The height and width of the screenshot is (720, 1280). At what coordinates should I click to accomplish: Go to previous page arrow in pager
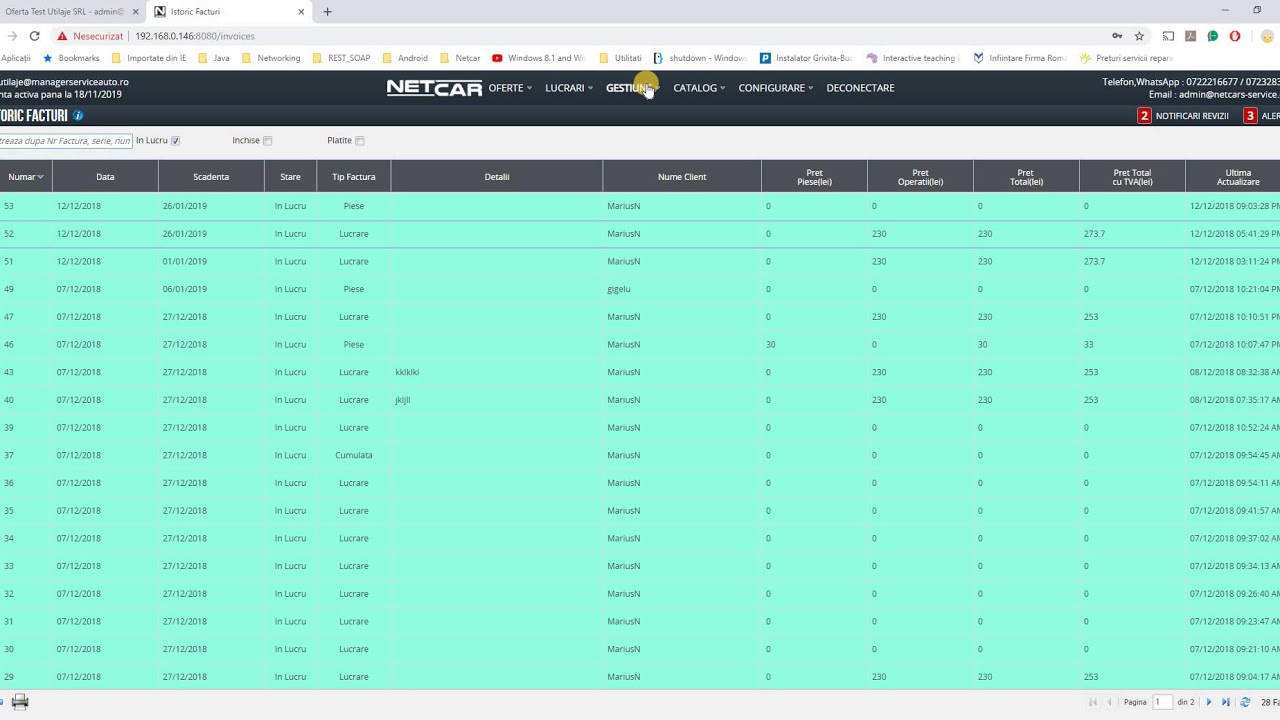click(x=1108, y=702)
